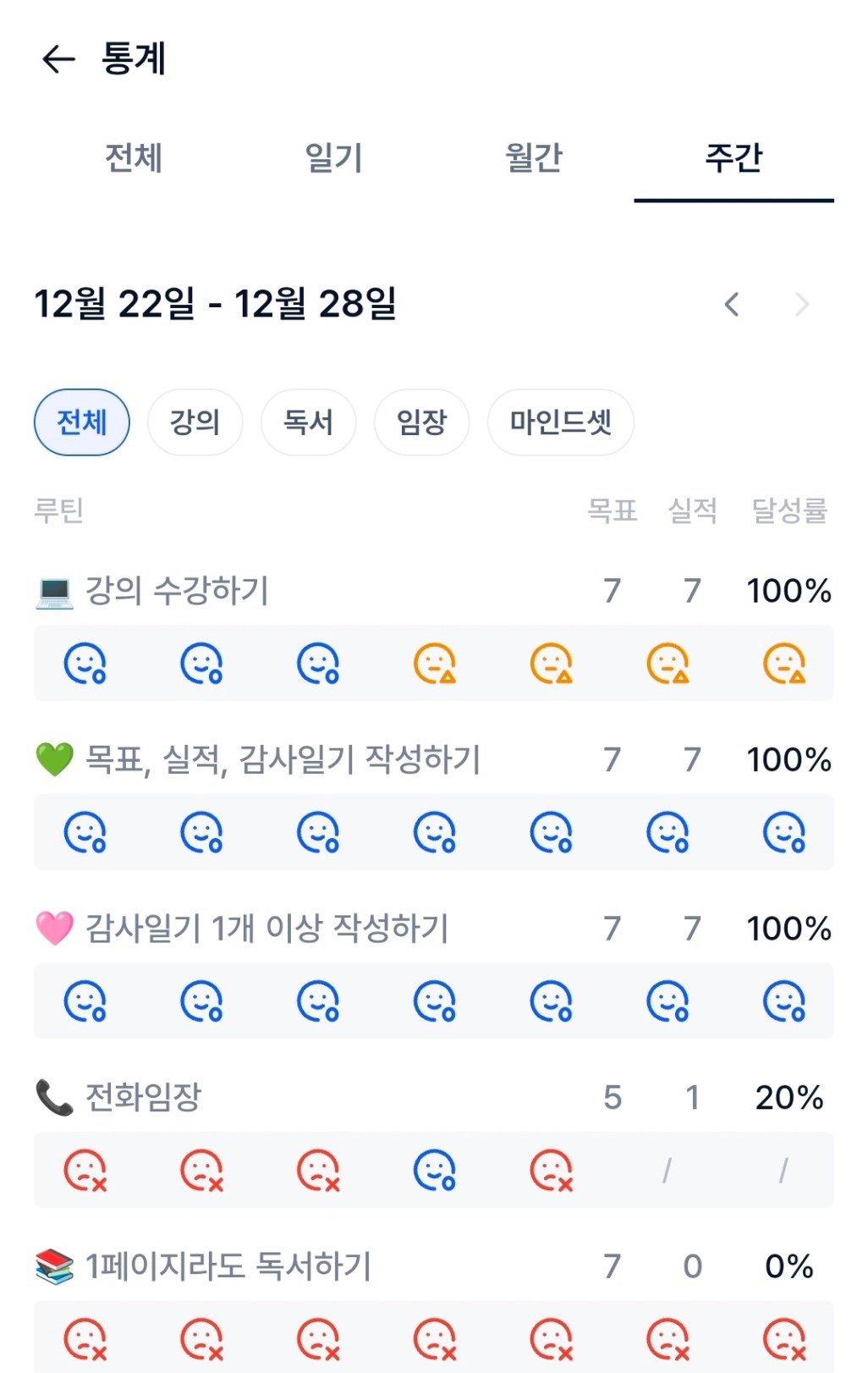Select the 마인드셋 filter chip
The width and height of the screenshot is (868, 1373).
pyautogui.click(x=560, y=422)
